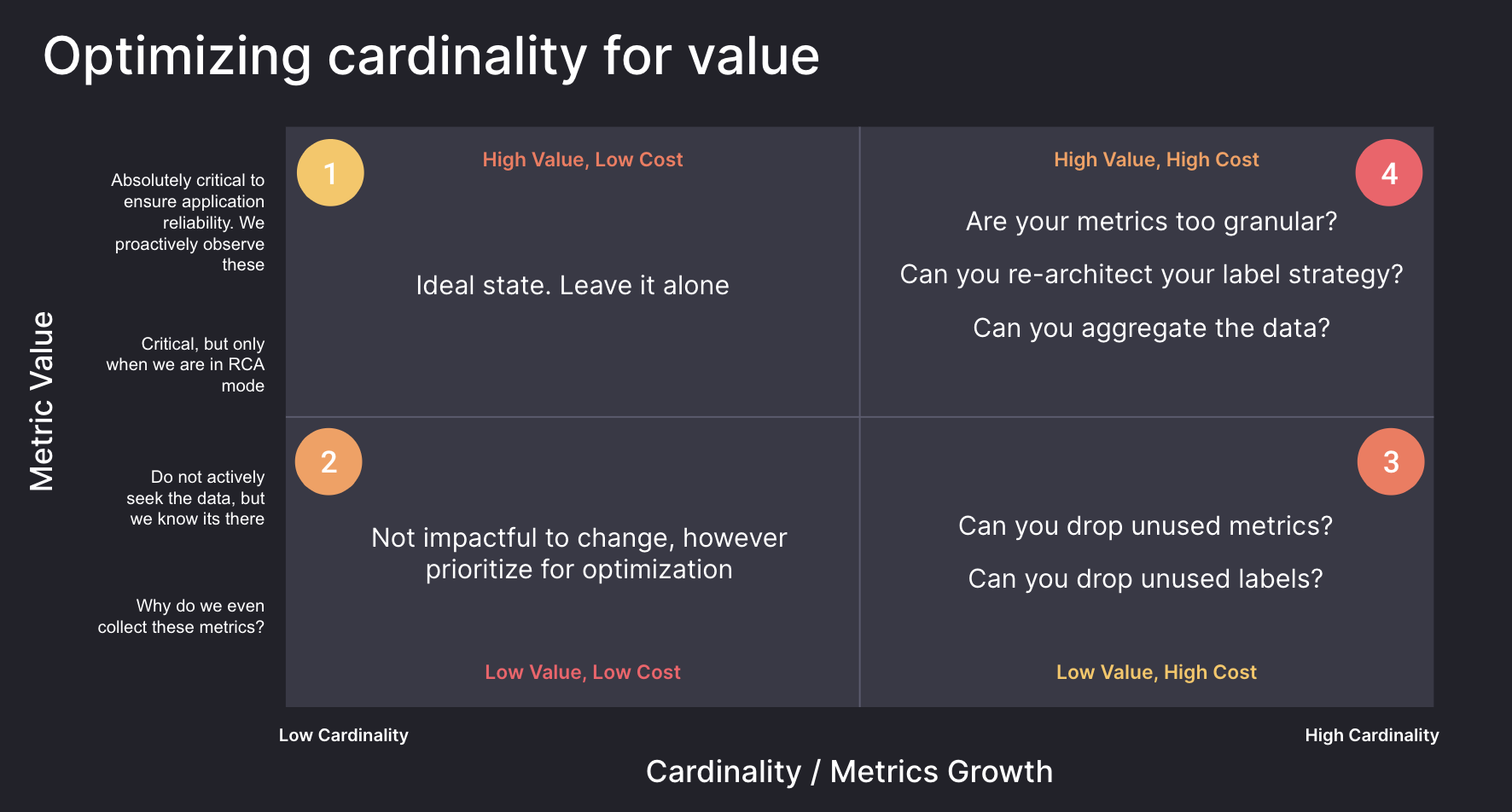Image resolution: width=1512 pixels, height=812 pixels.
Task: Select the circle numbered 3
Action: click(x=1390, y=461)
